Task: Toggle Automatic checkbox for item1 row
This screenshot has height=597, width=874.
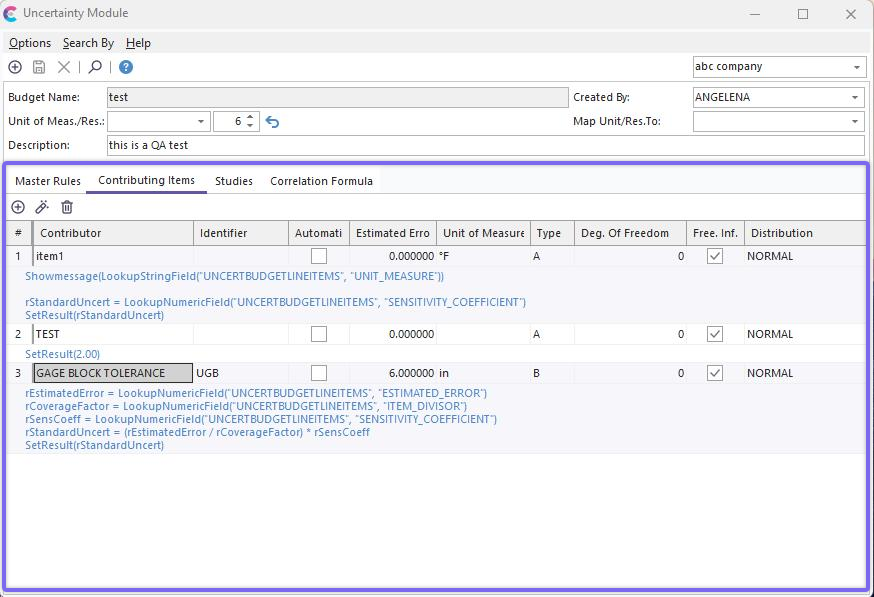Action: point(319,256)
